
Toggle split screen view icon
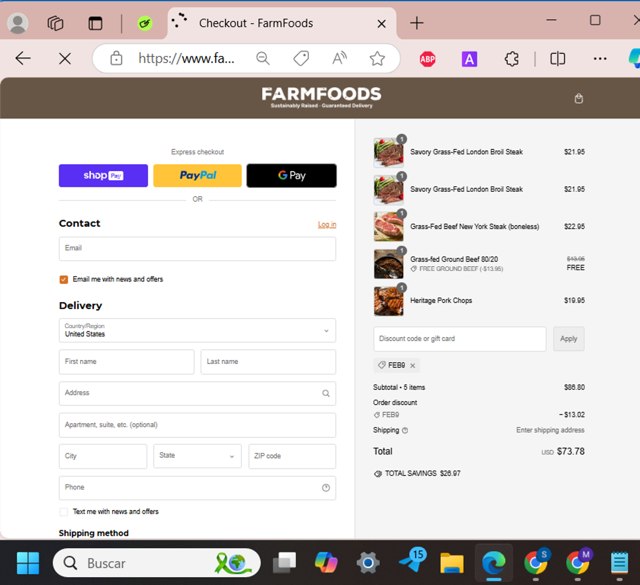click(558, 59)
